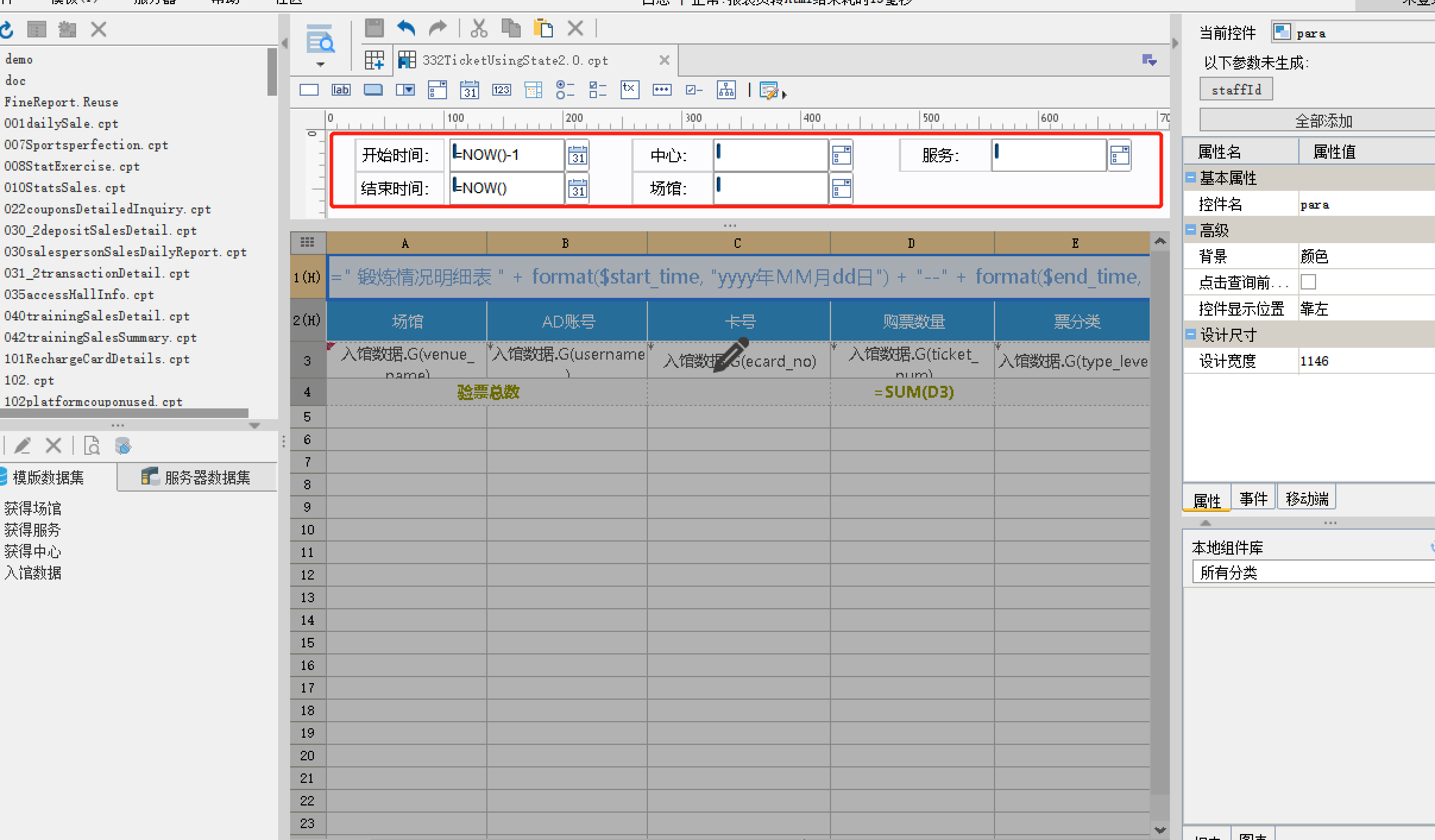
Task: Click the dataset preview page icon
Action: click(92, 446)
